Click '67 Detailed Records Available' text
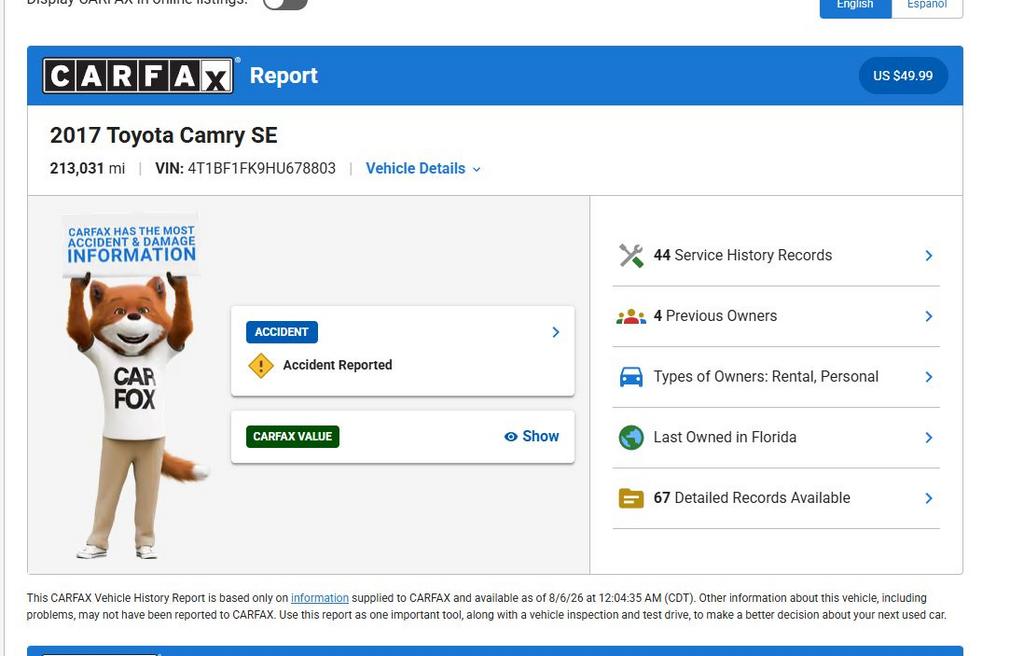This screenshot has height=656, width=1024. [752, 498]
